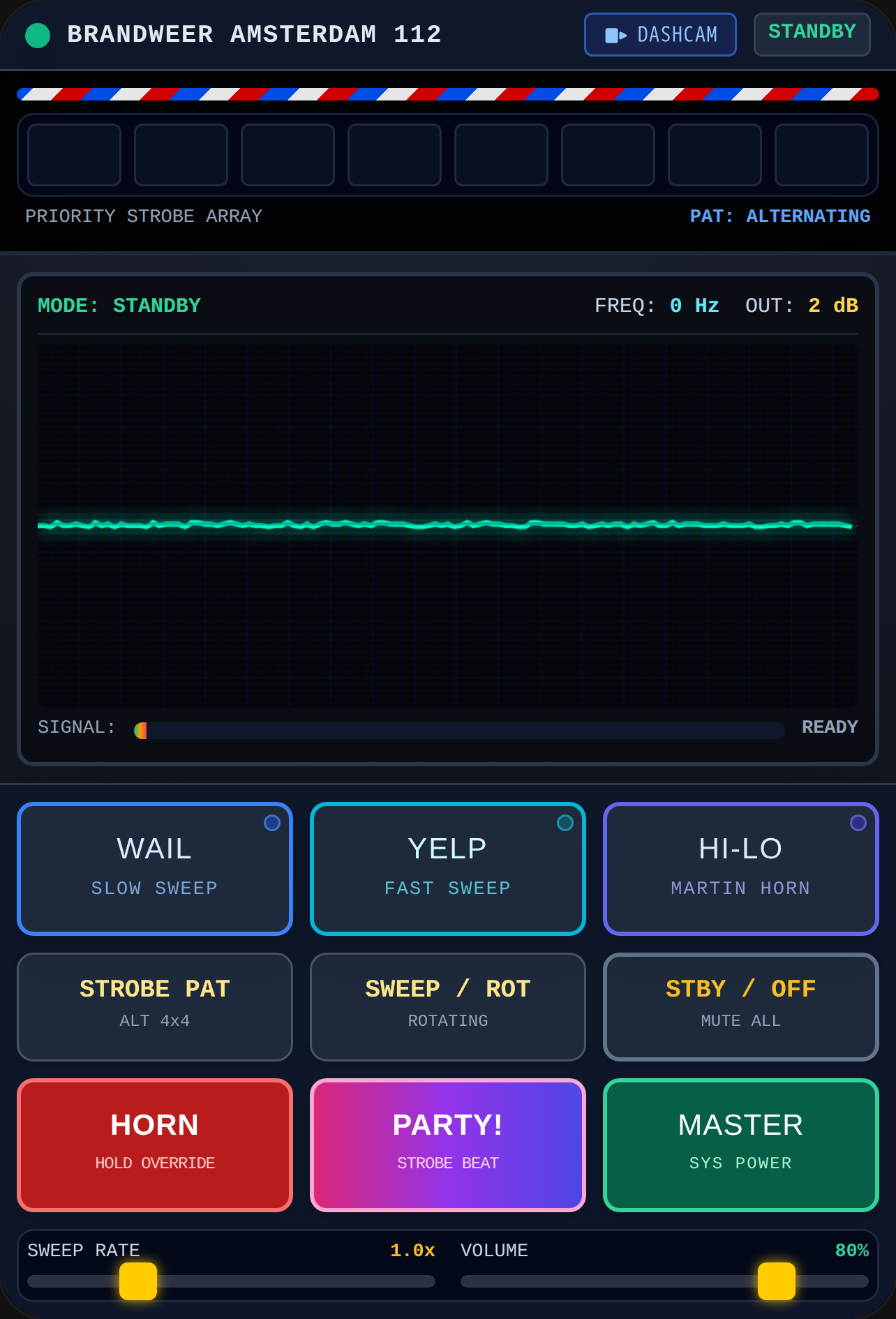Click the 80% volume value

pyautogui.click(x=852, y=1251)
